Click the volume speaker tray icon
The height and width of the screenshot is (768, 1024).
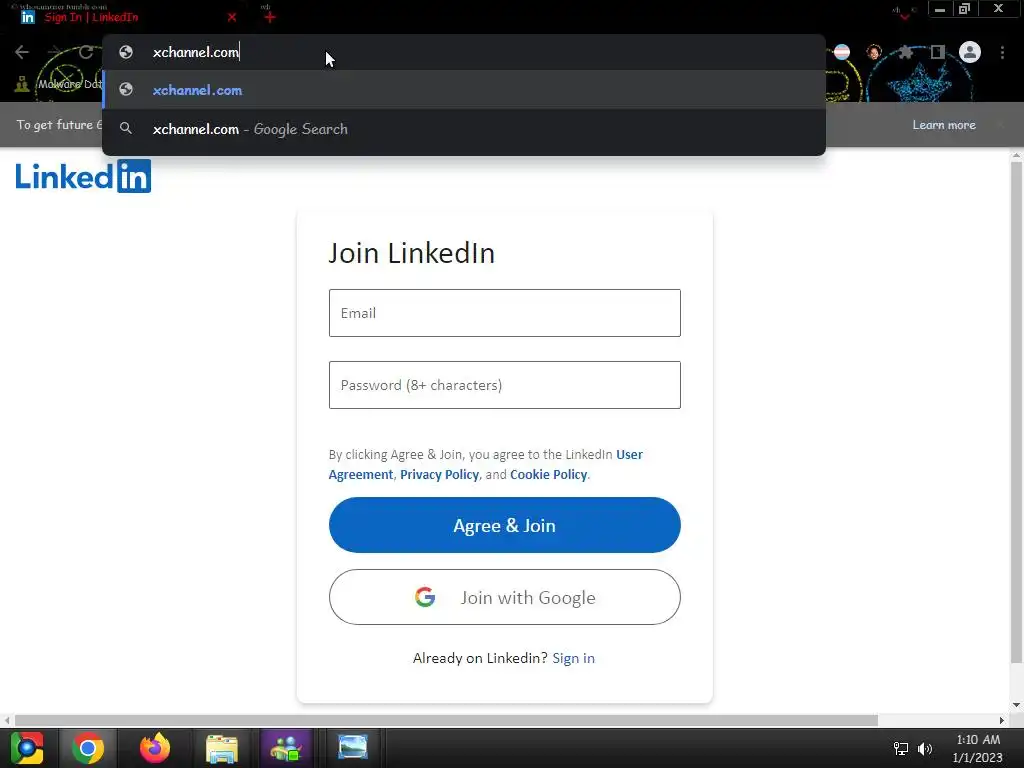click(925, 748)
